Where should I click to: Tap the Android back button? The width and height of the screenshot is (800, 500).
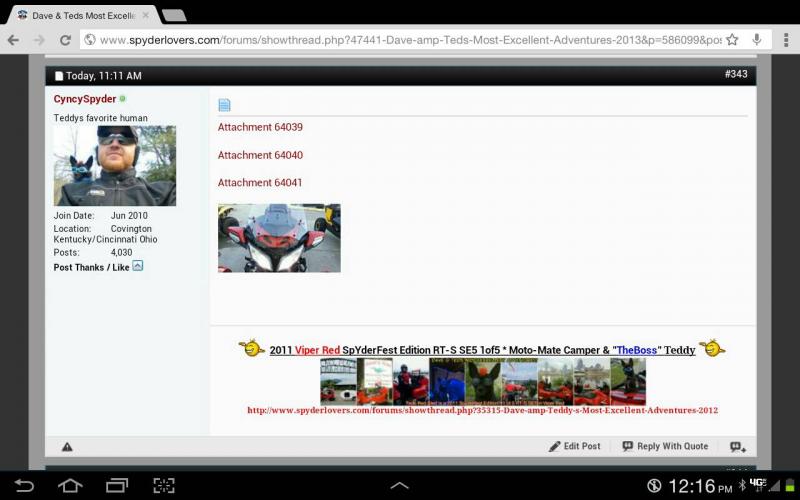pos(23,485)
